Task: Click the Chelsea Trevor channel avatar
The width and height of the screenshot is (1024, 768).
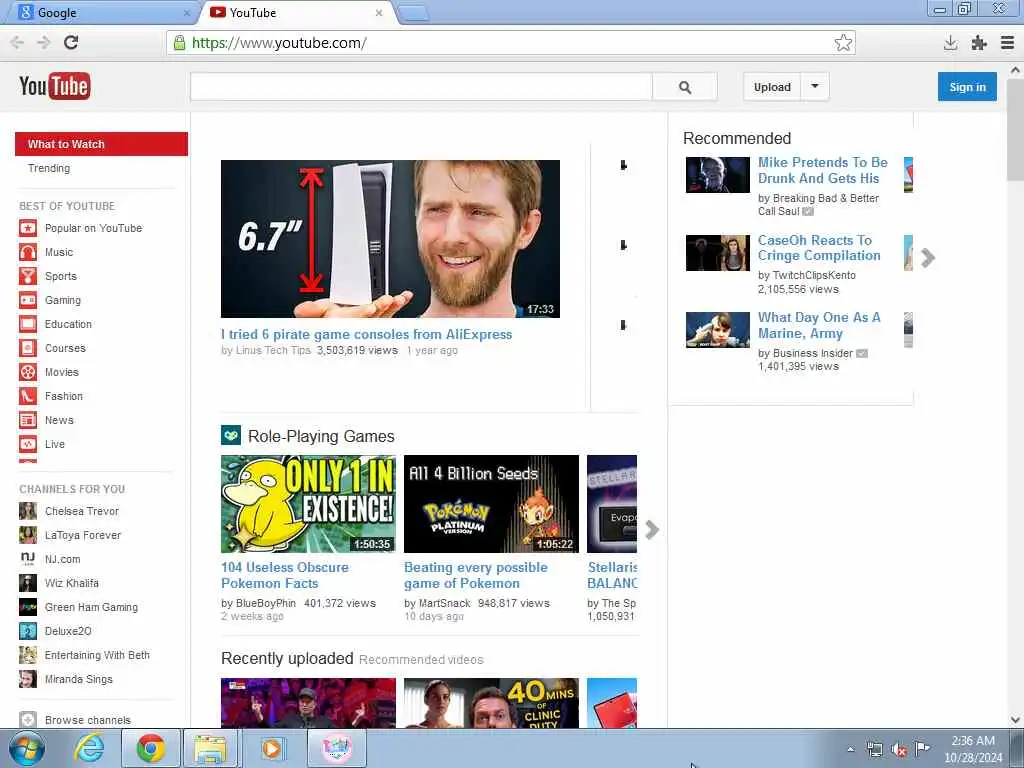Action: (x=27, y=511)
